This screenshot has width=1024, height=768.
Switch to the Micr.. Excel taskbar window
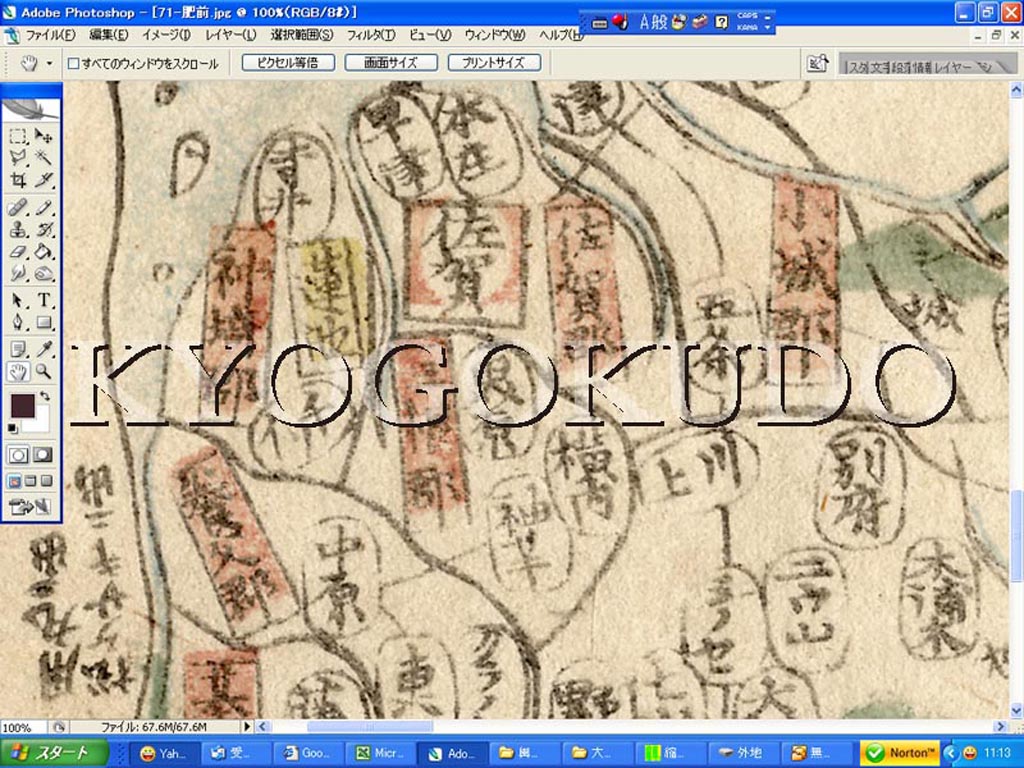click(x=379, y=753)
